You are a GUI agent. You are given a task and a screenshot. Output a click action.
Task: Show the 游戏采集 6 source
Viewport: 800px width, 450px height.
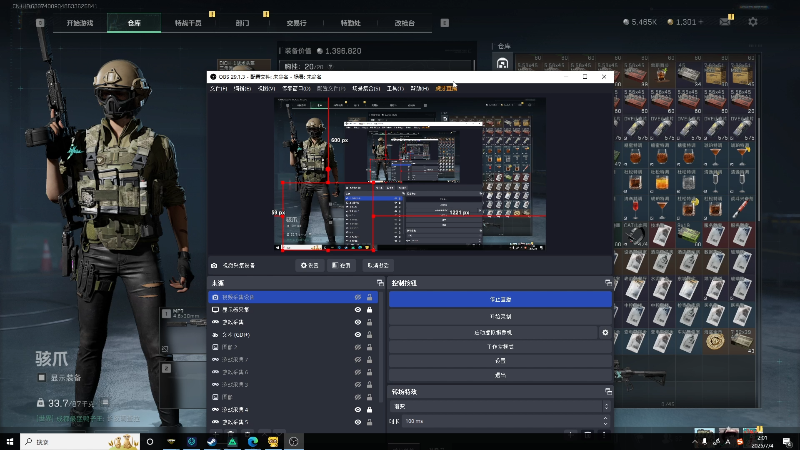[358, 372]
